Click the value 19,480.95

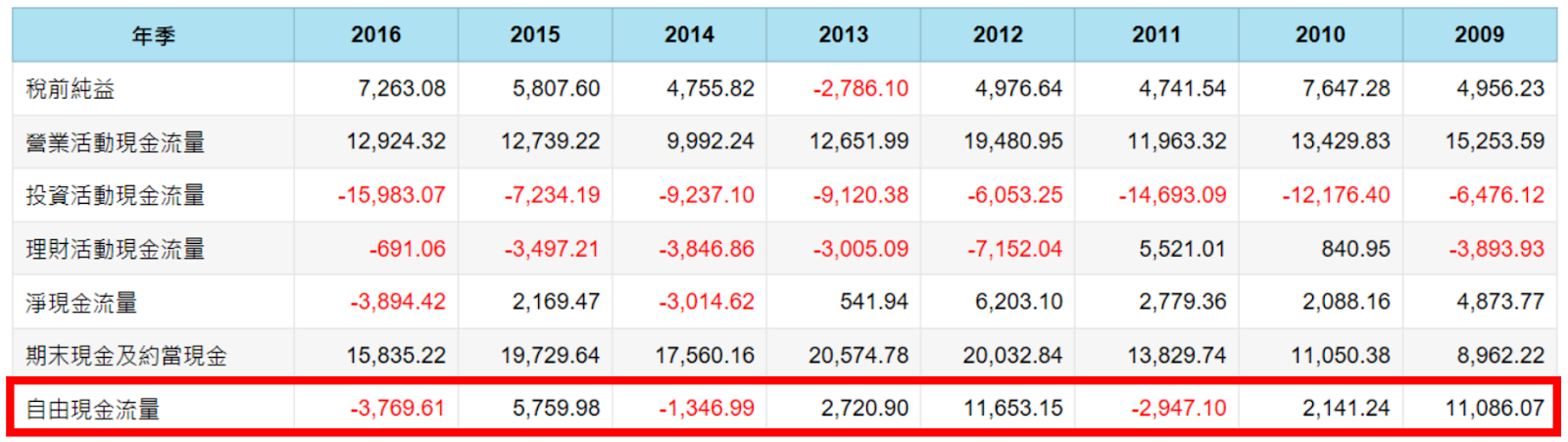pos(1013,142)
